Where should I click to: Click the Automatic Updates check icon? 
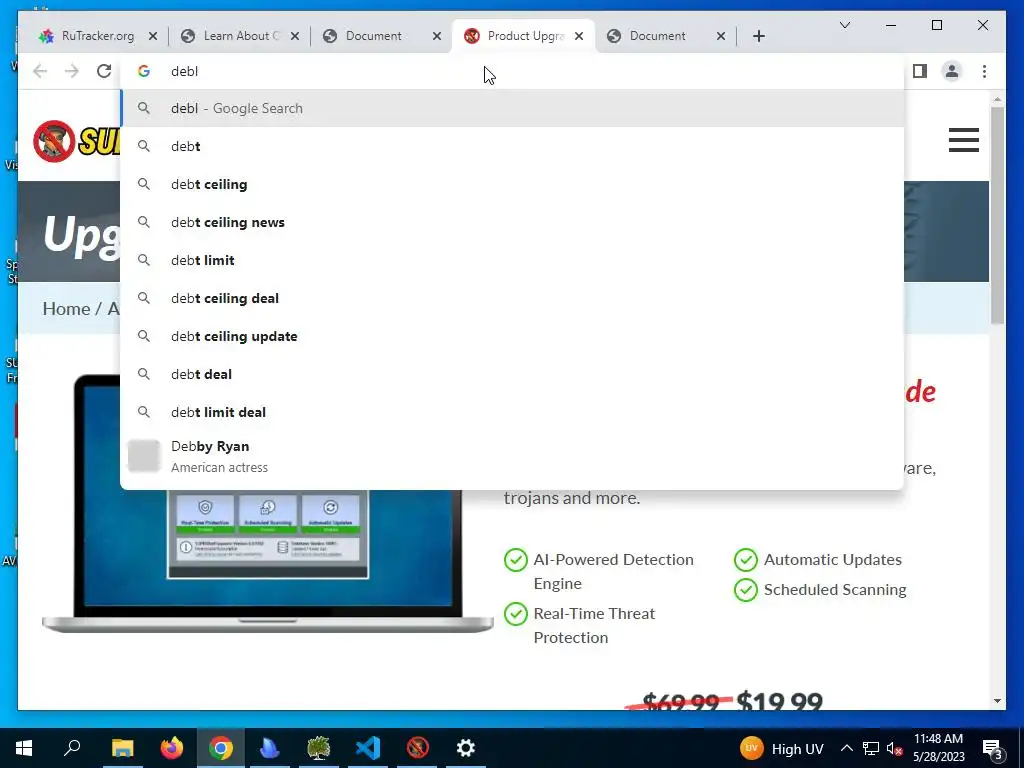[x=746, y=560]
